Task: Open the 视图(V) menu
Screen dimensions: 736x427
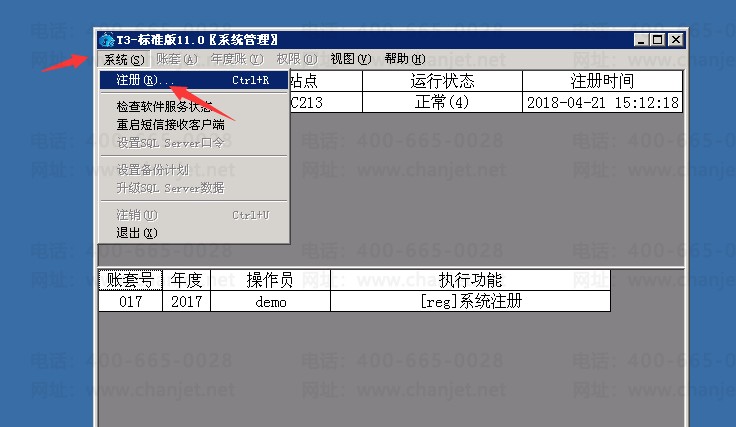Action: click(x=351, y=60)
